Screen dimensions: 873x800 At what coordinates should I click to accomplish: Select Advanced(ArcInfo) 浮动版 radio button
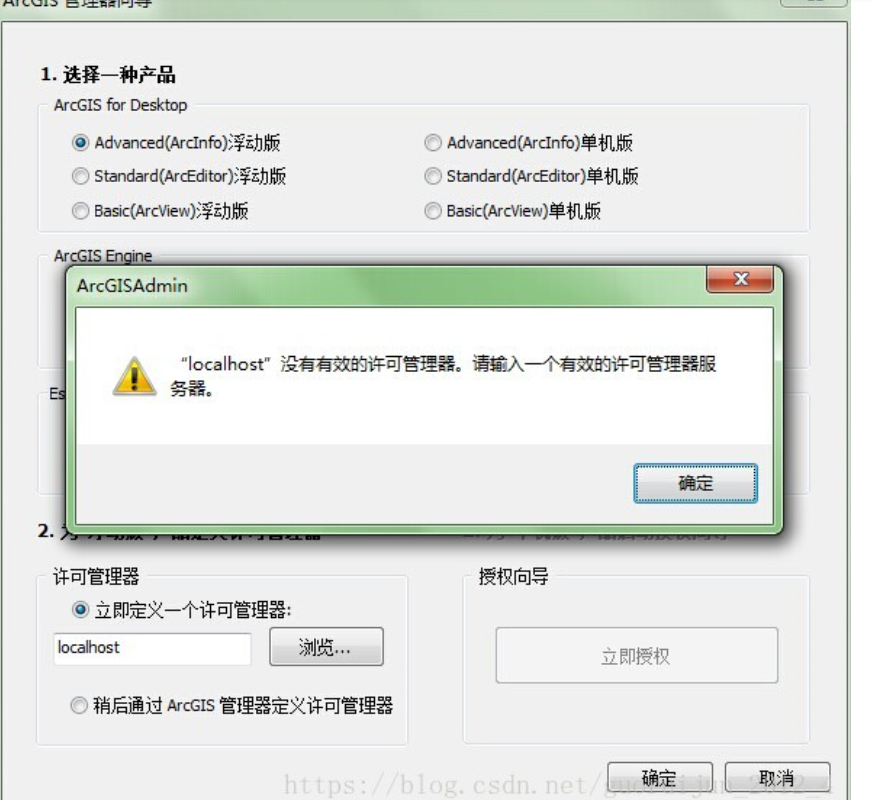tap(81, 143)
